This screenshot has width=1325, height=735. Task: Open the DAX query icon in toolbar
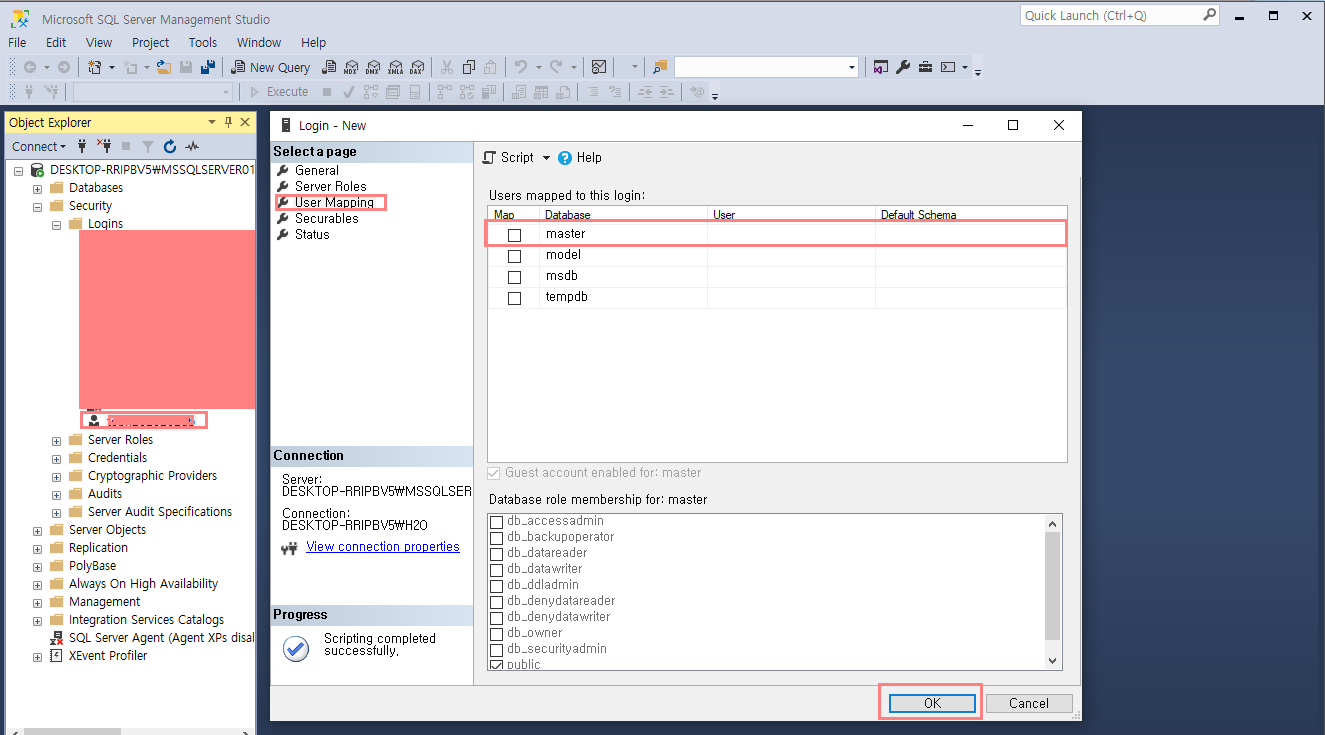(x=417, y=67)
